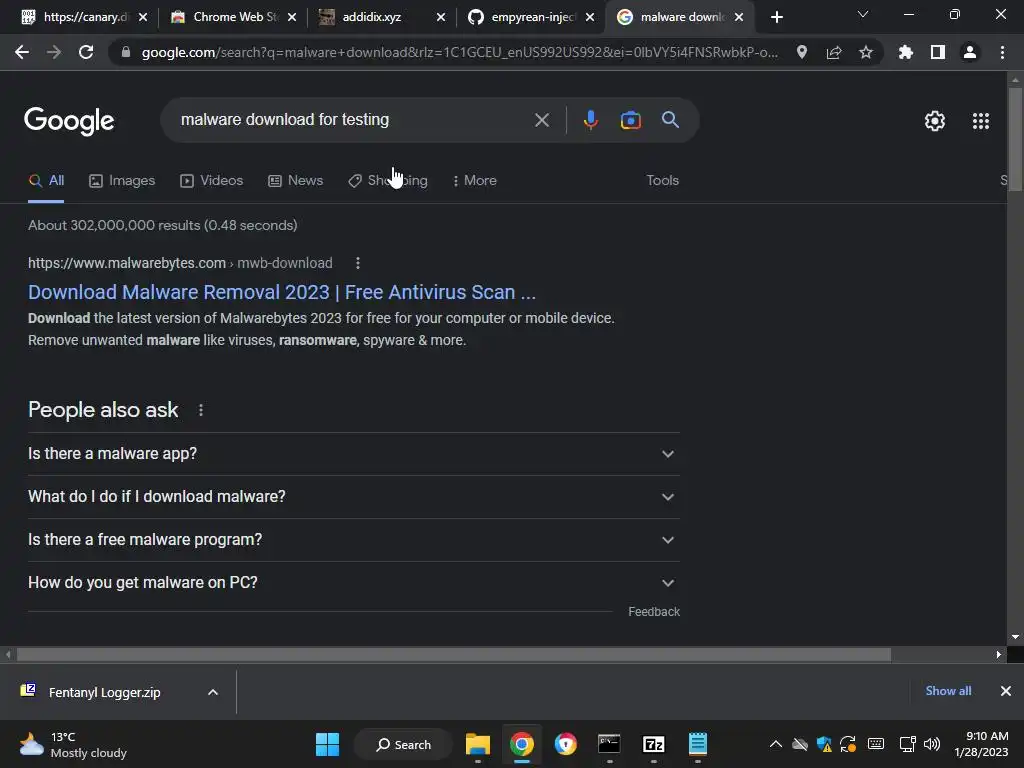Start voice search with the microphone
This screenshot has width=1024, height=768.
(590, 120)
